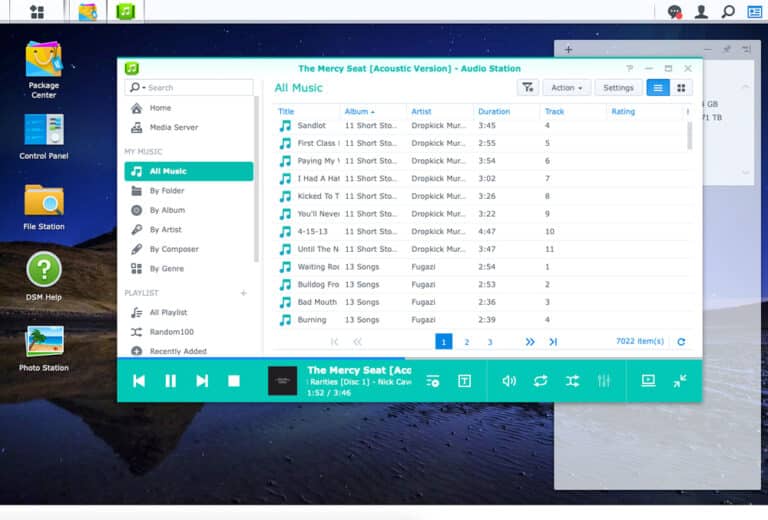Go to page 3 of music list
The width and height of the screenshot is (768, 520).
tap(489, 342)
